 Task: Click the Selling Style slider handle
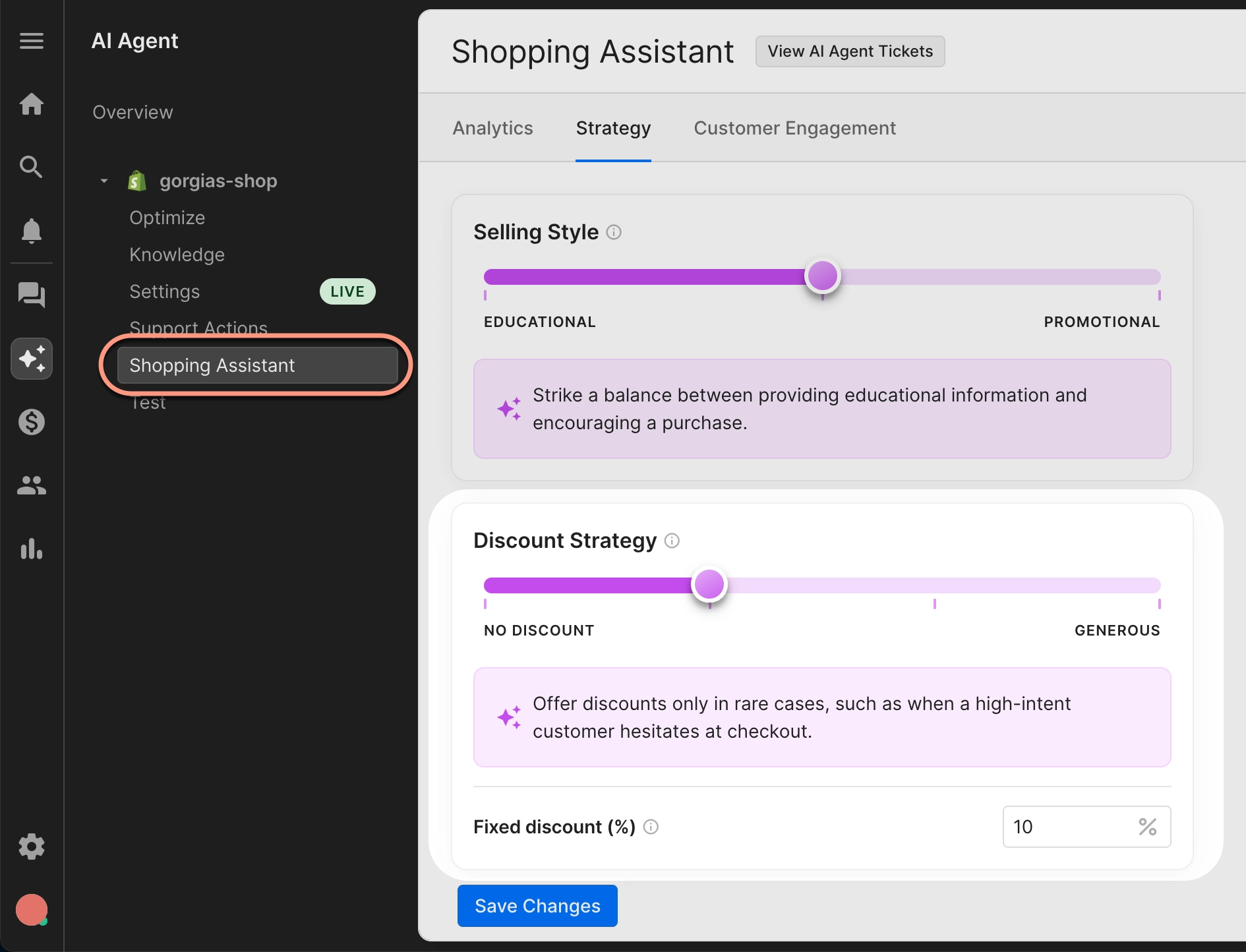point(822,276)
